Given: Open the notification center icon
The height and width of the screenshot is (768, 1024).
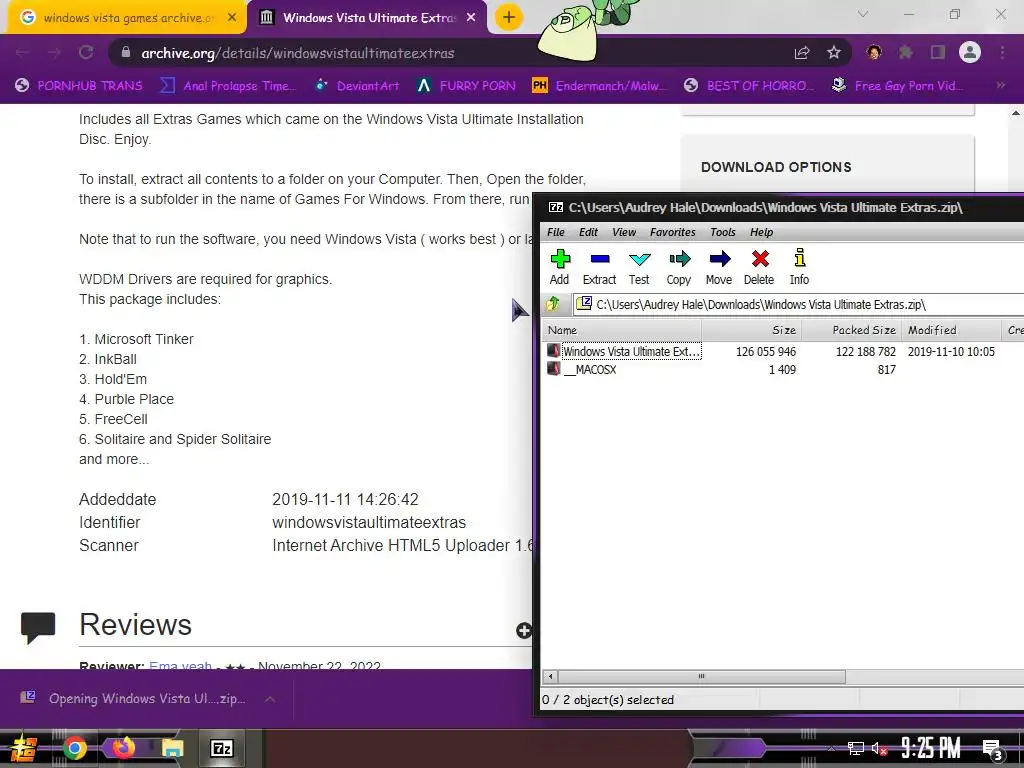Looking at the screenshot, I should coord(993,749).
